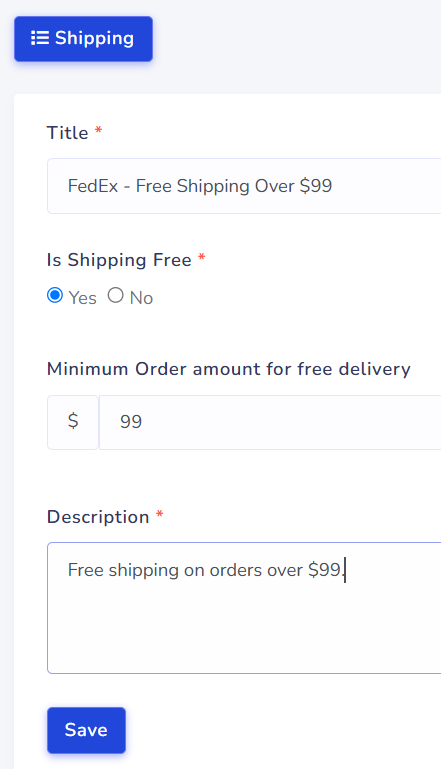Click the dollar sign currency prefix
This screenshot has width=441, height=769.
point(73,422)
